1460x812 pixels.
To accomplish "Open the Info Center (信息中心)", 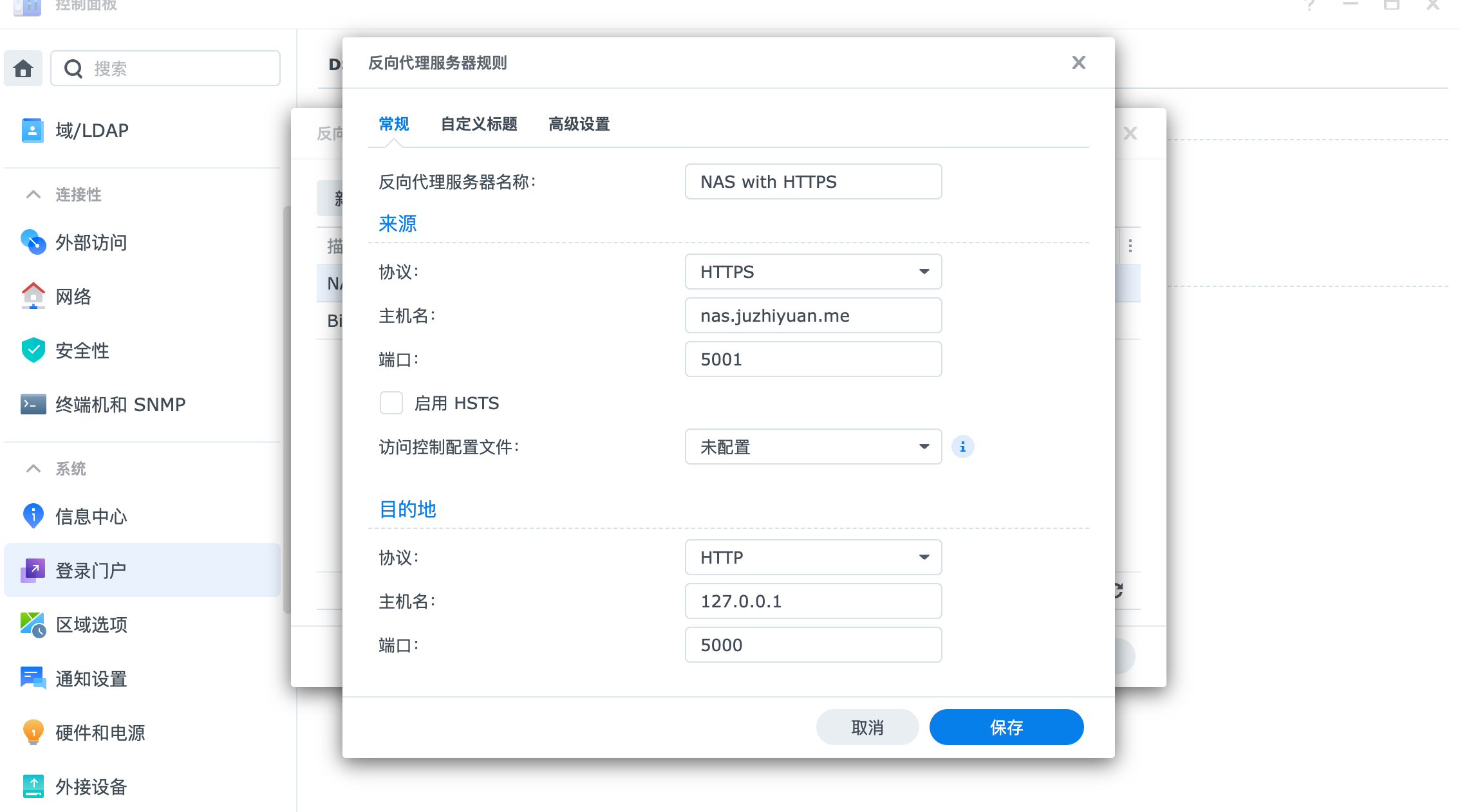I will (x=91, y=517).
